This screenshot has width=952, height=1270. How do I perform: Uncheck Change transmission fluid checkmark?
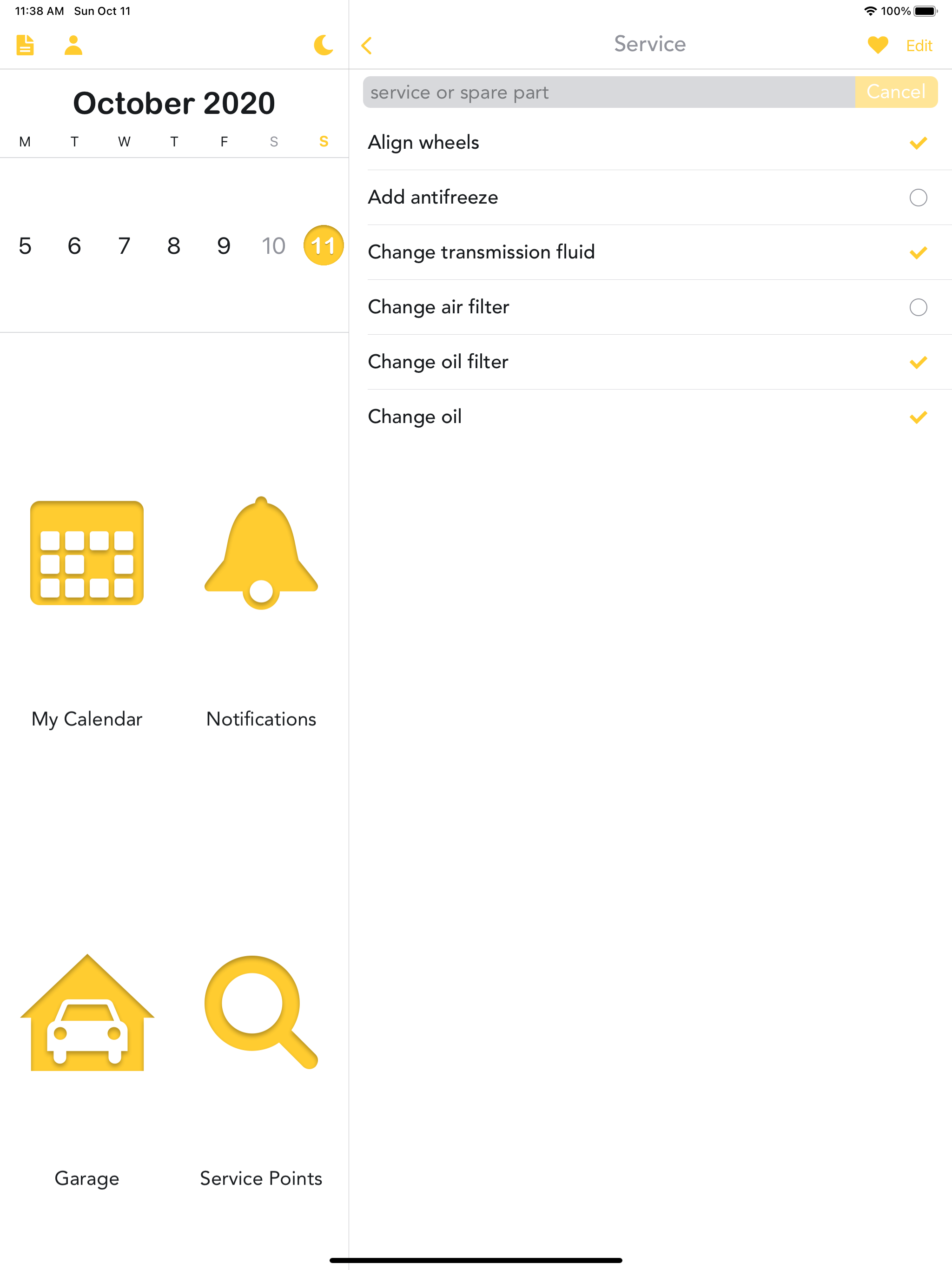[918, 252]
